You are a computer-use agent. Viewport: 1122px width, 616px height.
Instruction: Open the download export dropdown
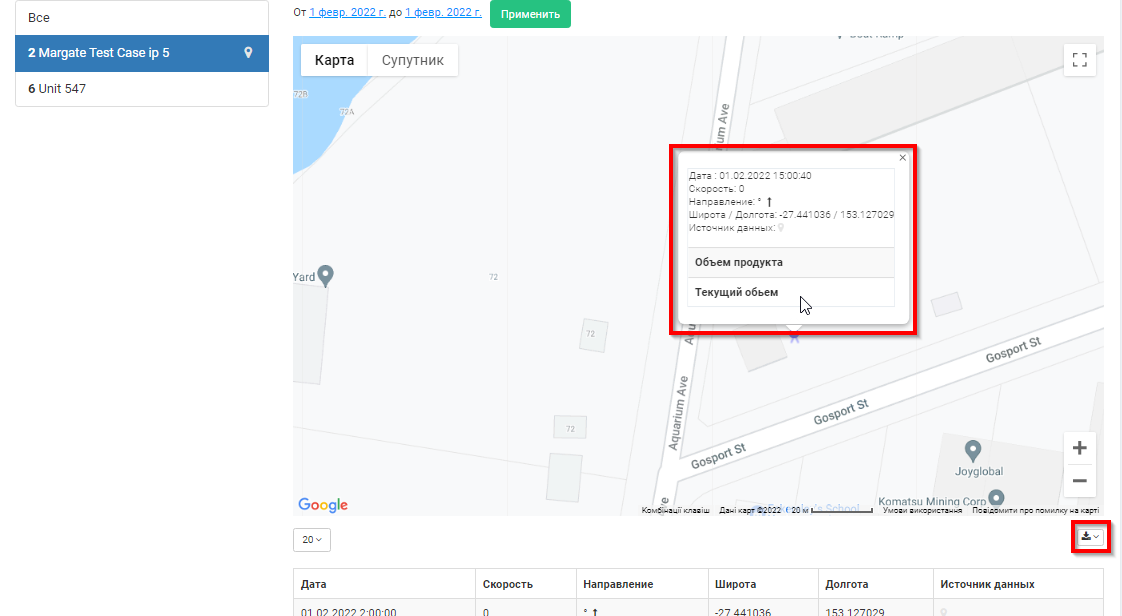pyautogui.click(x=1090, y=537)
